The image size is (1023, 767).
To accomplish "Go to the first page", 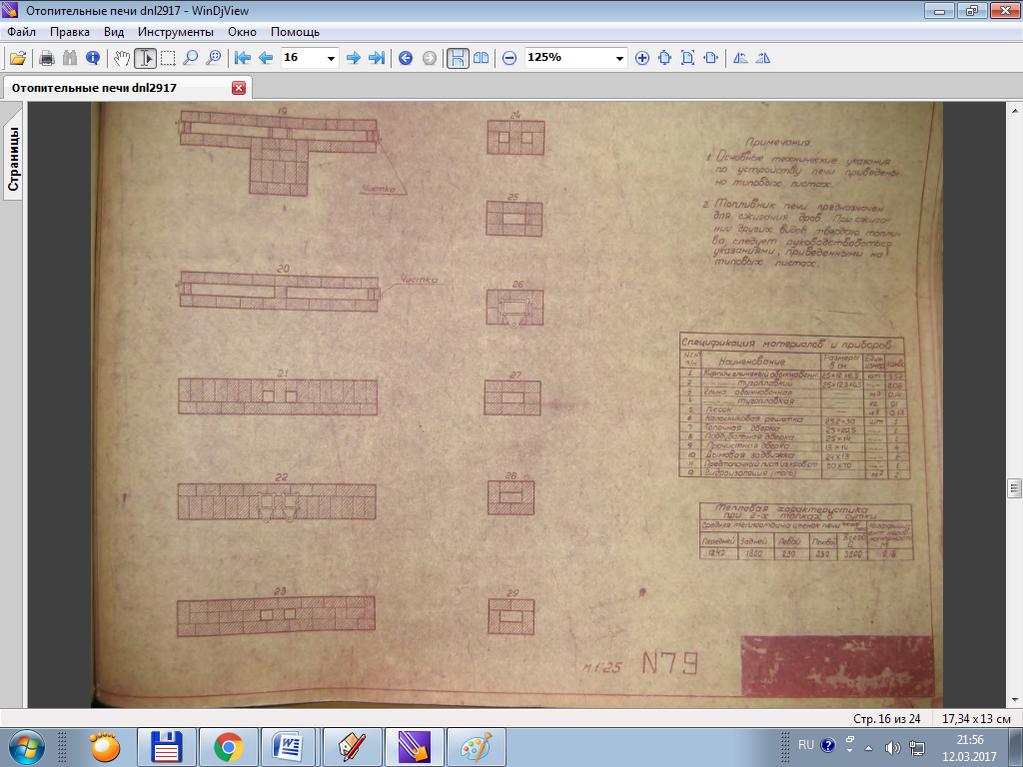I will pyautogui.click(x=242, y=58).
